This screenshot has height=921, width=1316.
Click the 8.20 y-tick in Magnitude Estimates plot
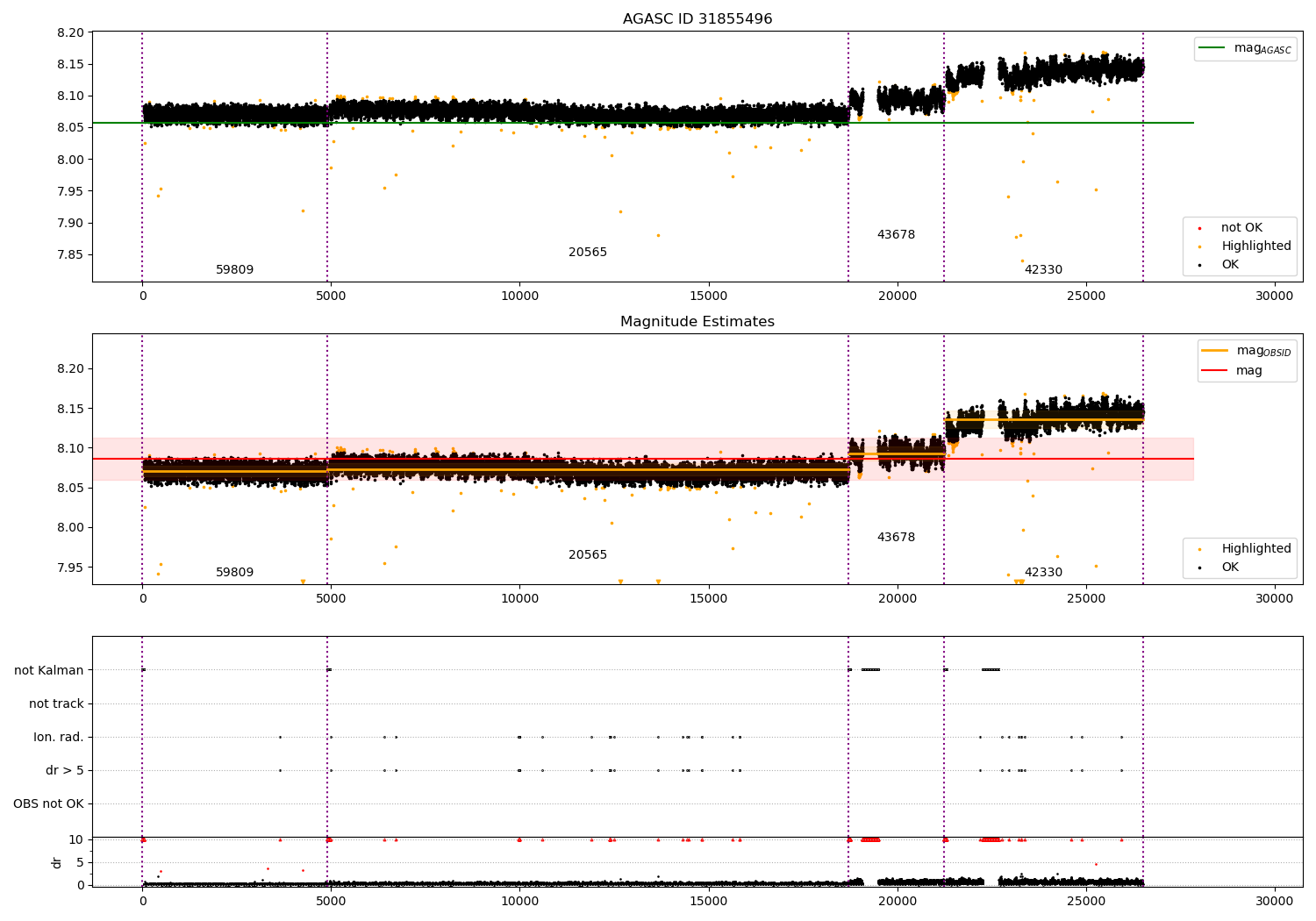[x=71, y=369]
